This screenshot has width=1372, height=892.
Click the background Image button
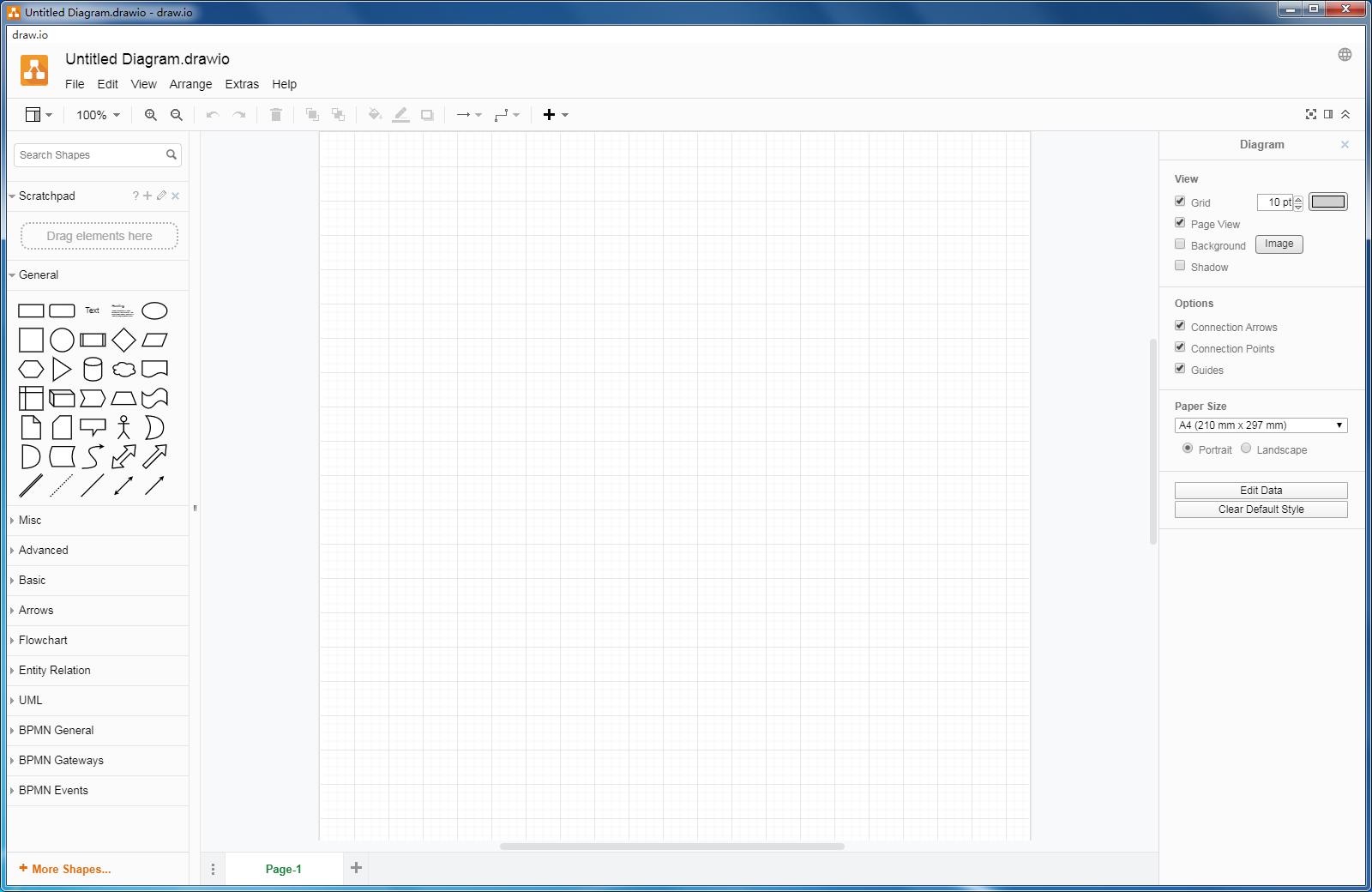click(1279, 244)
